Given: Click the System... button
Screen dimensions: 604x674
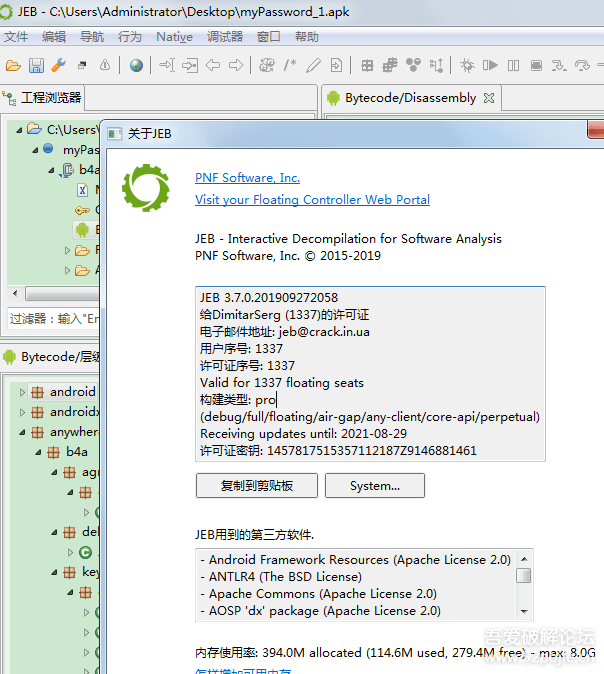Looking at the screenshot, I should (x=374, y=486).
